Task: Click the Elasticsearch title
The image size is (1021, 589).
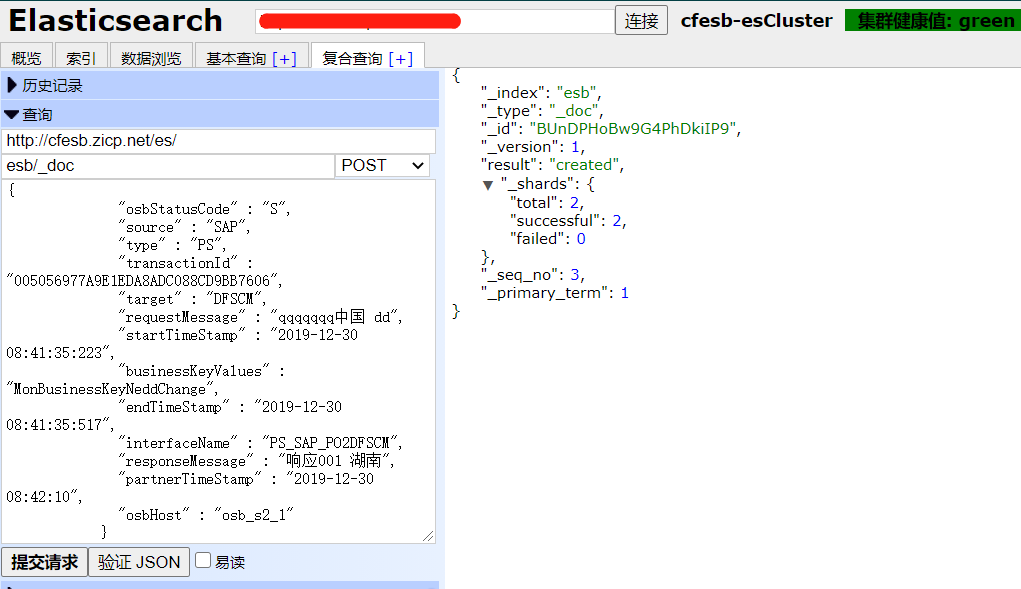Action: pyautogui.click(x=115, y=20)
